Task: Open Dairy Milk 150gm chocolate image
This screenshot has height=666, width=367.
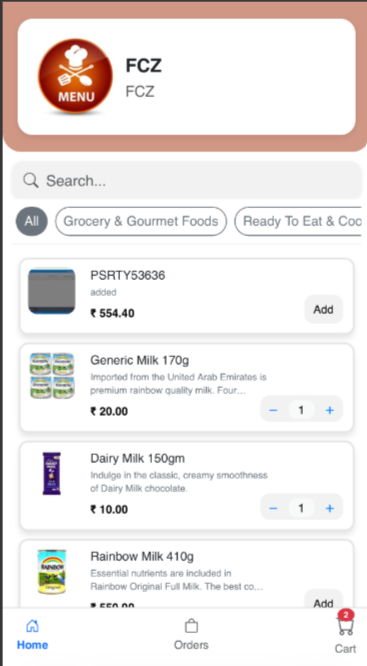Action: [52, 474]
